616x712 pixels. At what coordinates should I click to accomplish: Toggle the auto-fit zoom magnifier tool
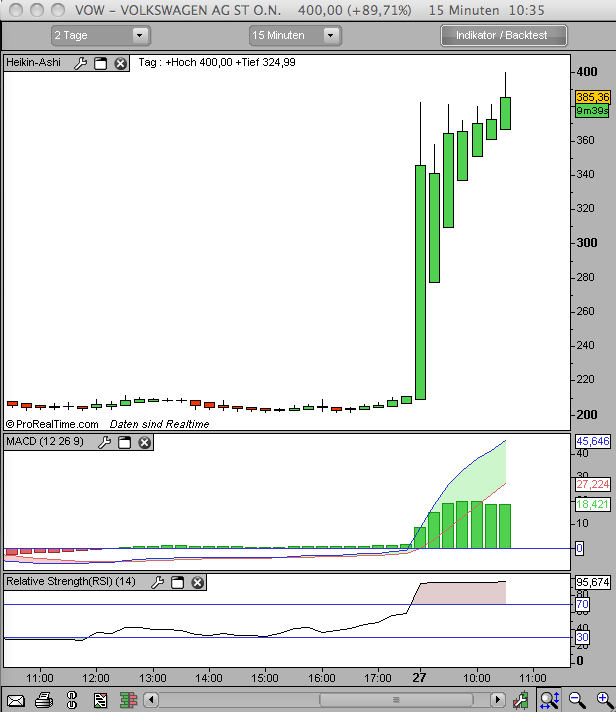click(550, 700)
